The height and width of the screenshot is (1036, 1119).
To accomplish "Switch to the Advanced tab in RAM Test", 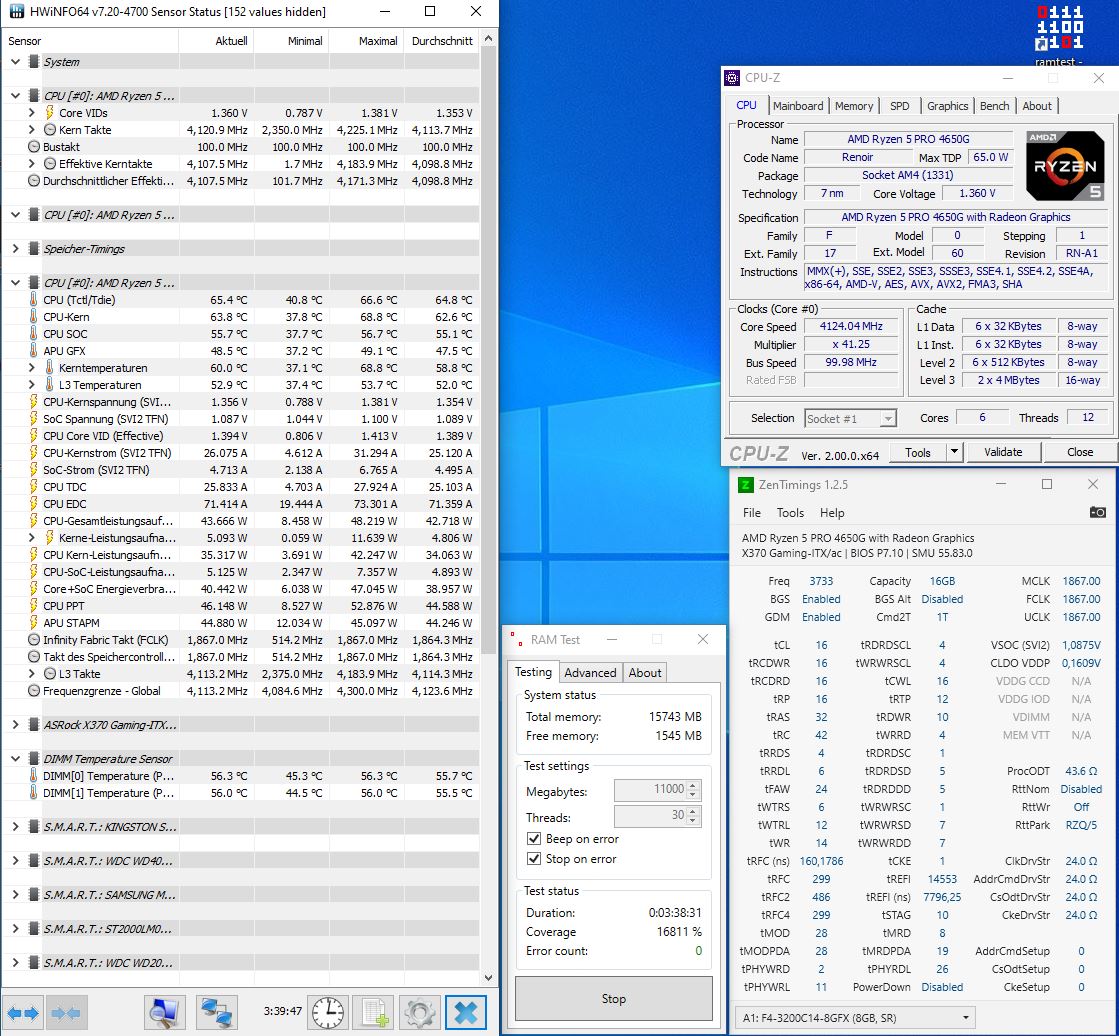I will point(590,672).
